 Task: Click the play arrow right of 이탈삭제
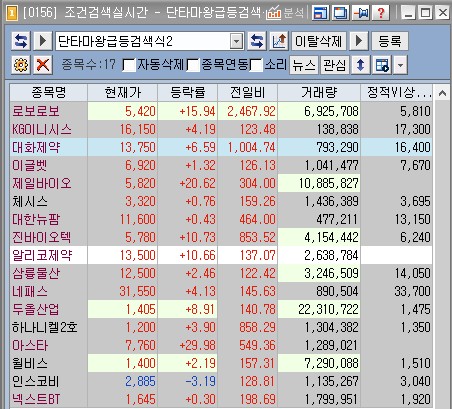tap(359, 41)
